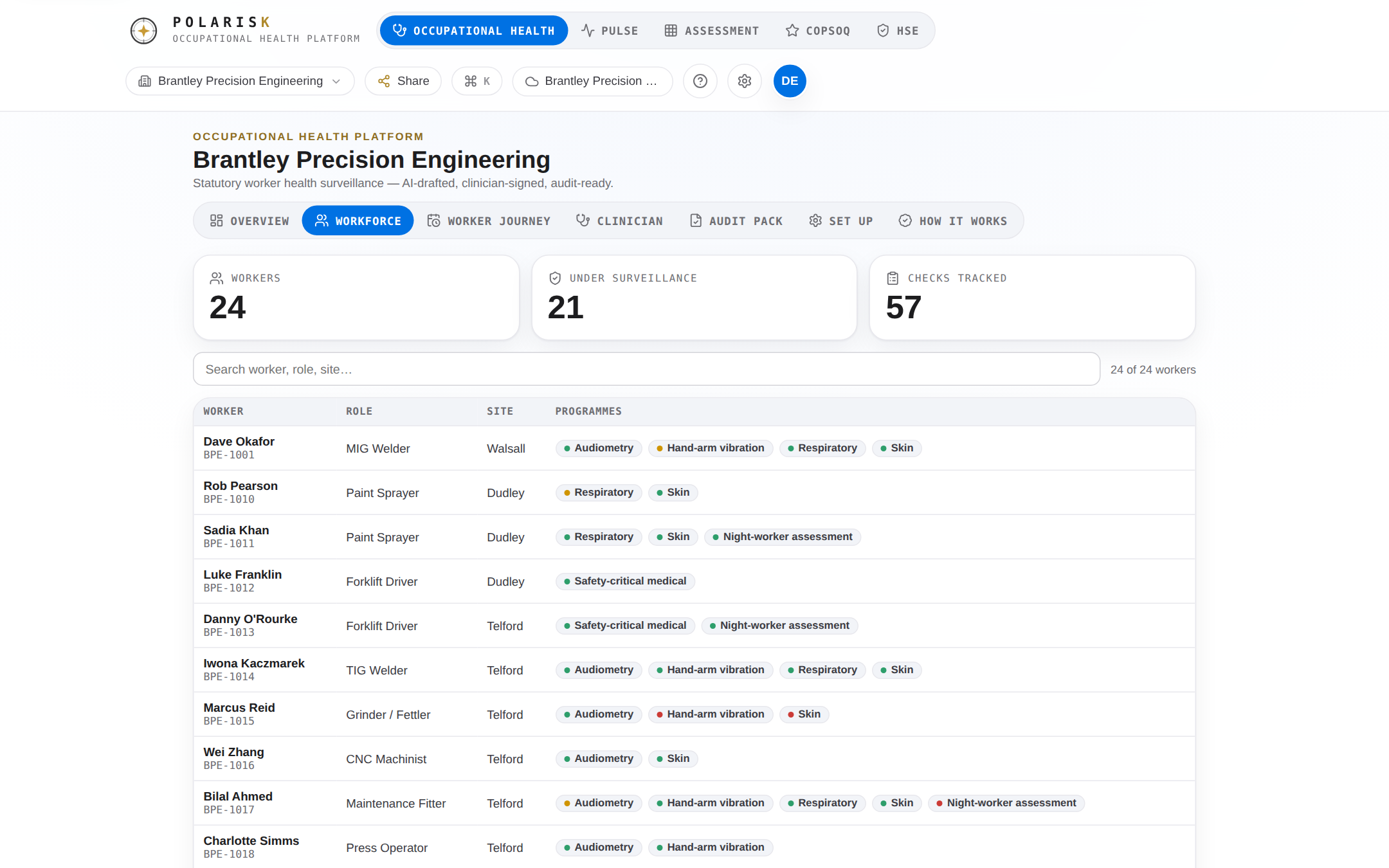Focus the Search worker, role, site field
This screenshot has width=1389, height=868.
(x=646, y=369)
